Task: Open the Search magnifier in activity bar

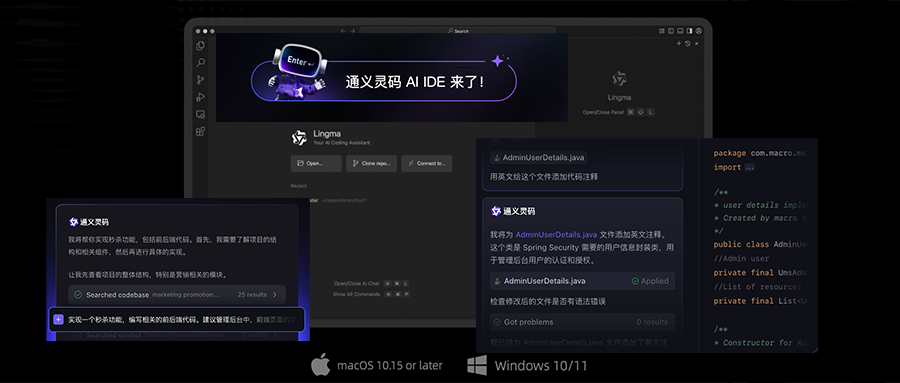Action: pos(200,63)
